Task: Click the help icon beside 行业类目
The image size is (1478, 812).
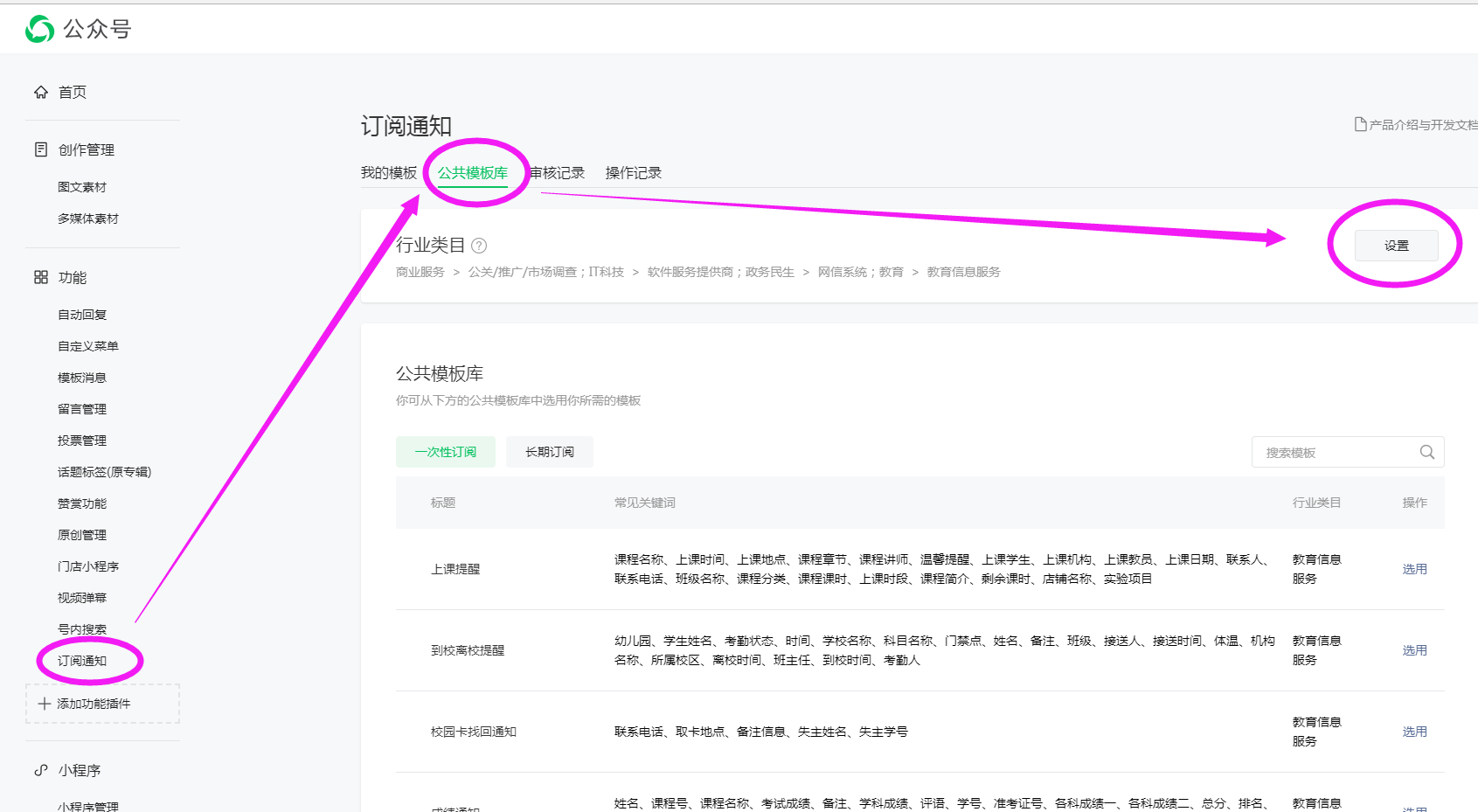Action: point(479,246)
